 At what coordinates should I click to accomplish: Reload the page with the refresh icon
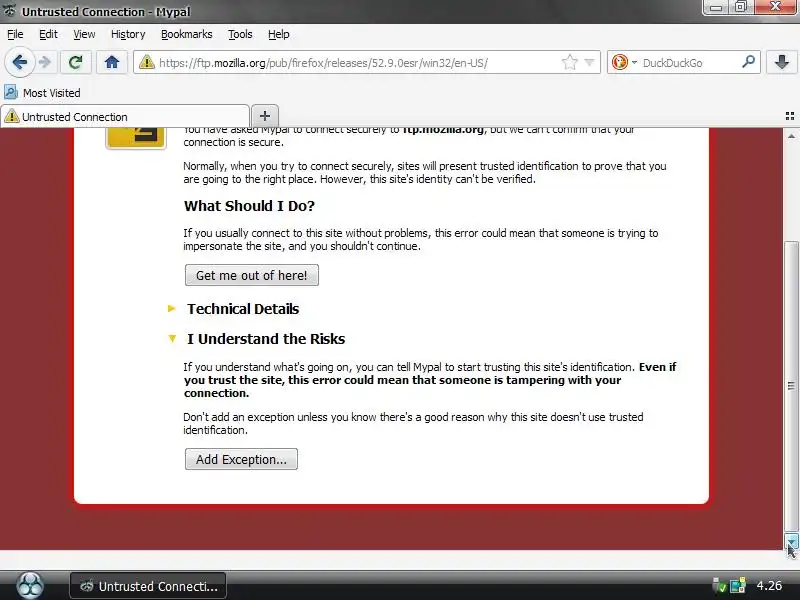coord(76,63)
